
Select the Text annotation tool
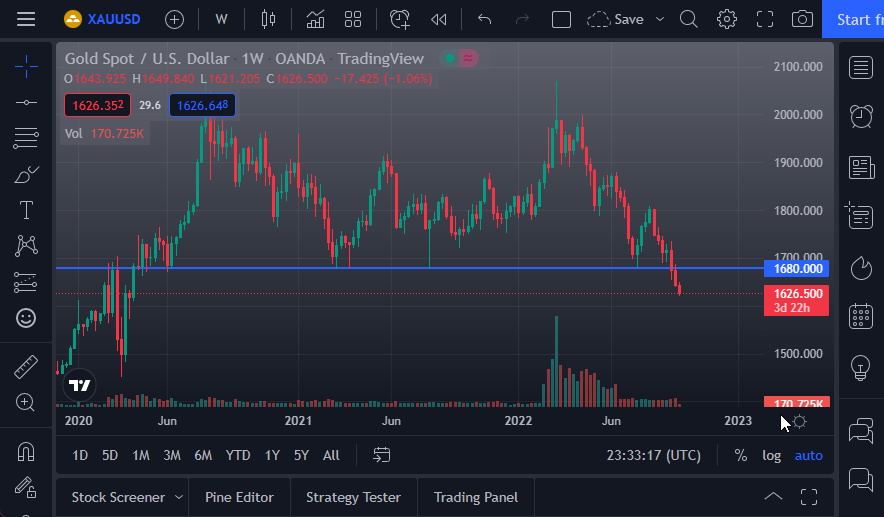pos(26,210)
